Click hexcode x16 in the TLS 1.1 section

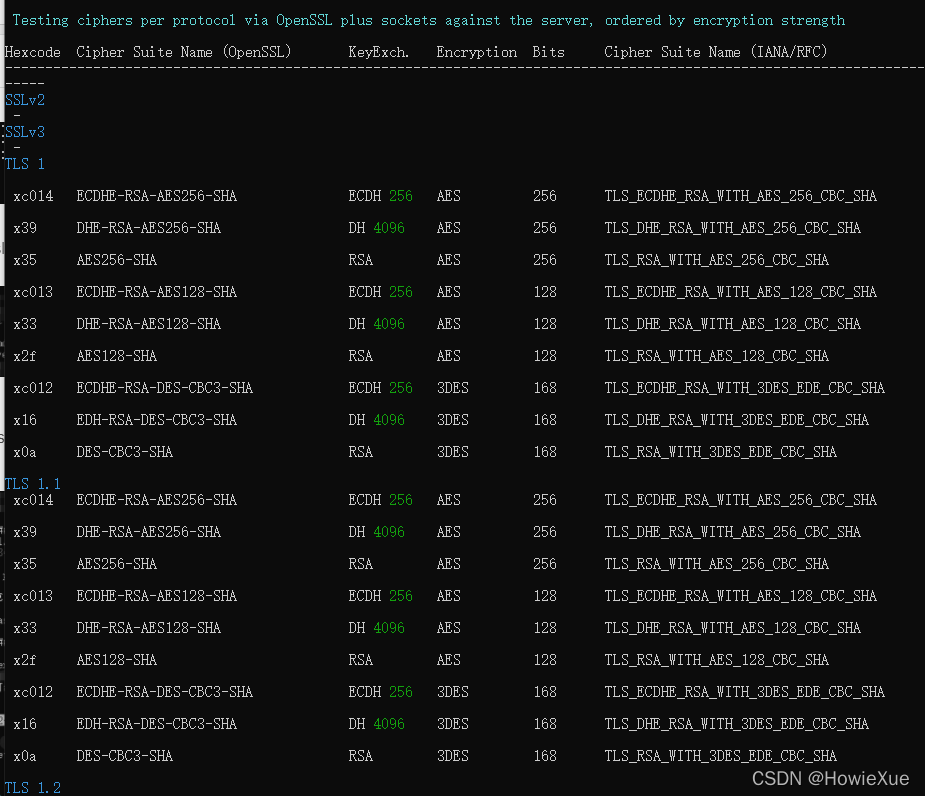tap(25, 724)
